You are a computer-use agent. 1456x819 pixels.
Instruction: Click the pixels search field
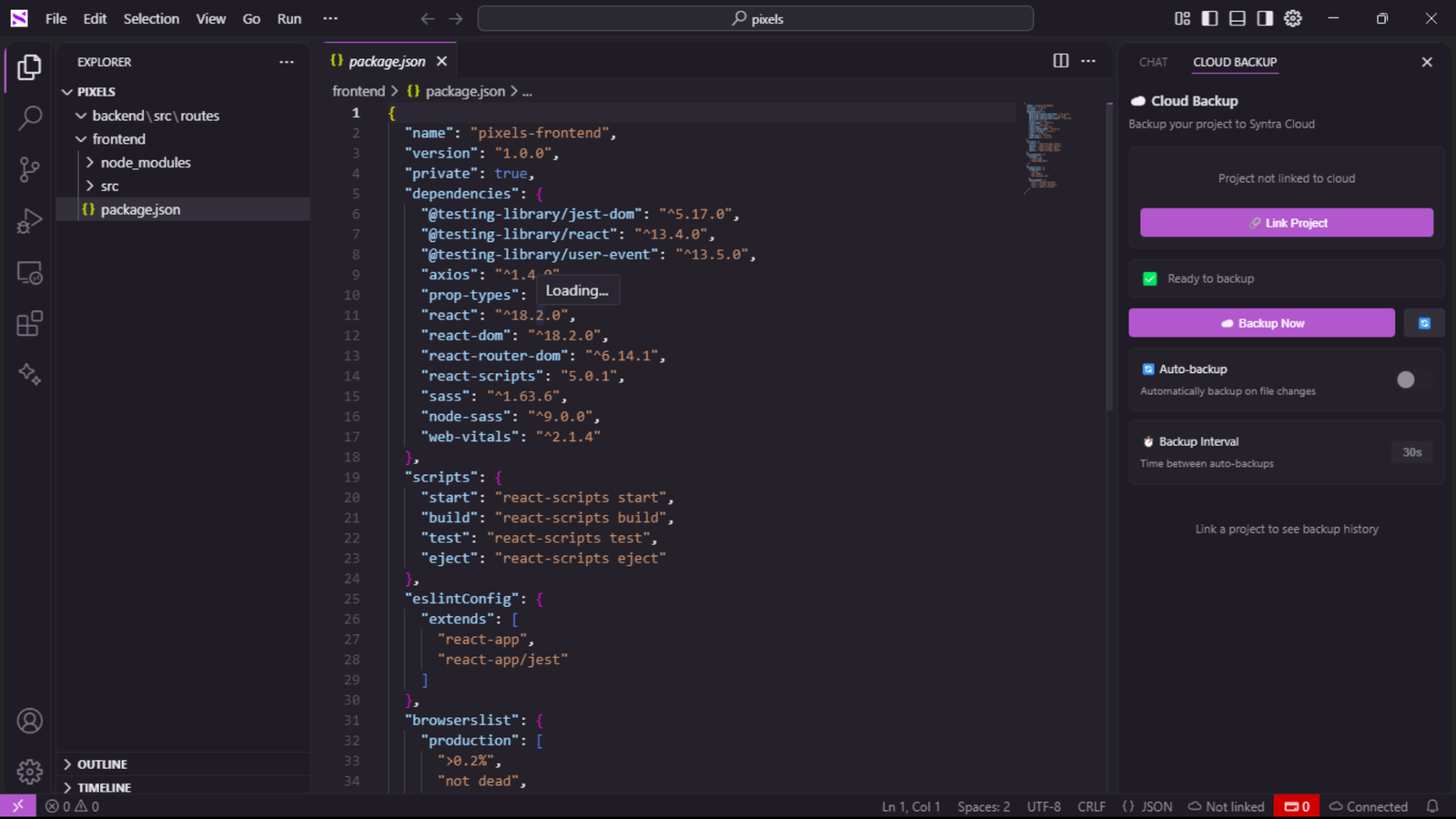click(x=755, y=18)
